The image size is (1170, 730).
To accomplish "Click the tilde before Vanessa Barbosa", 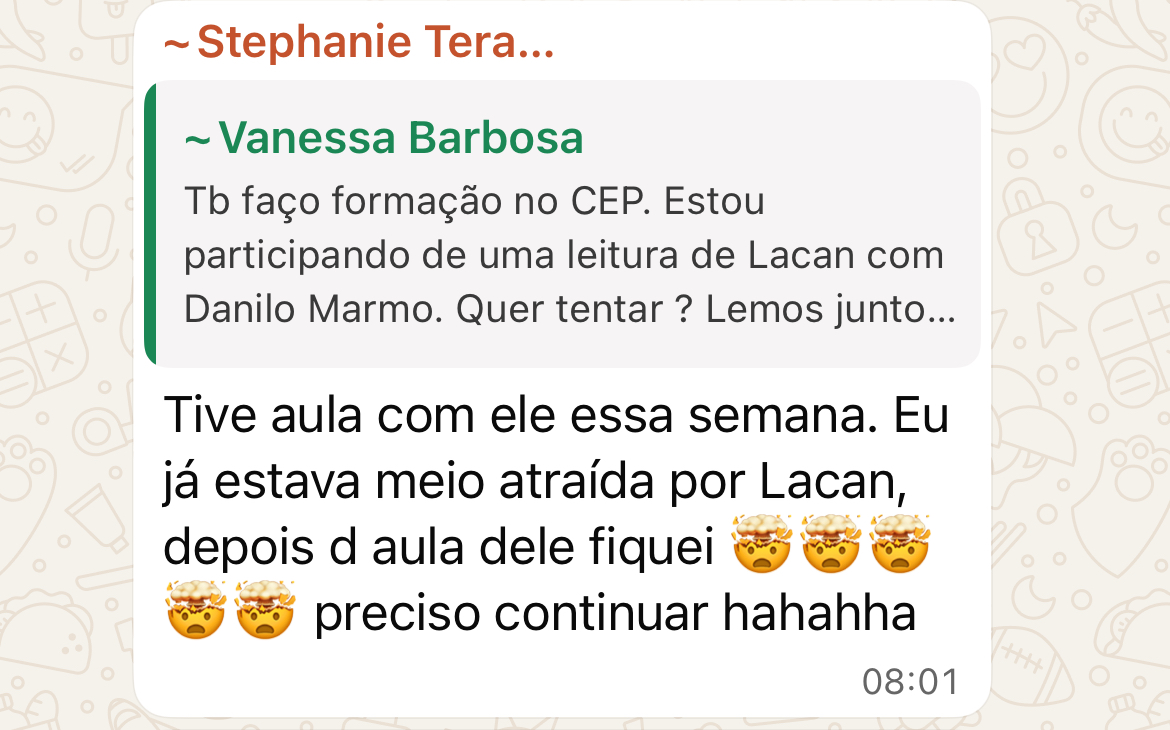I will click(x=197, y=140).
